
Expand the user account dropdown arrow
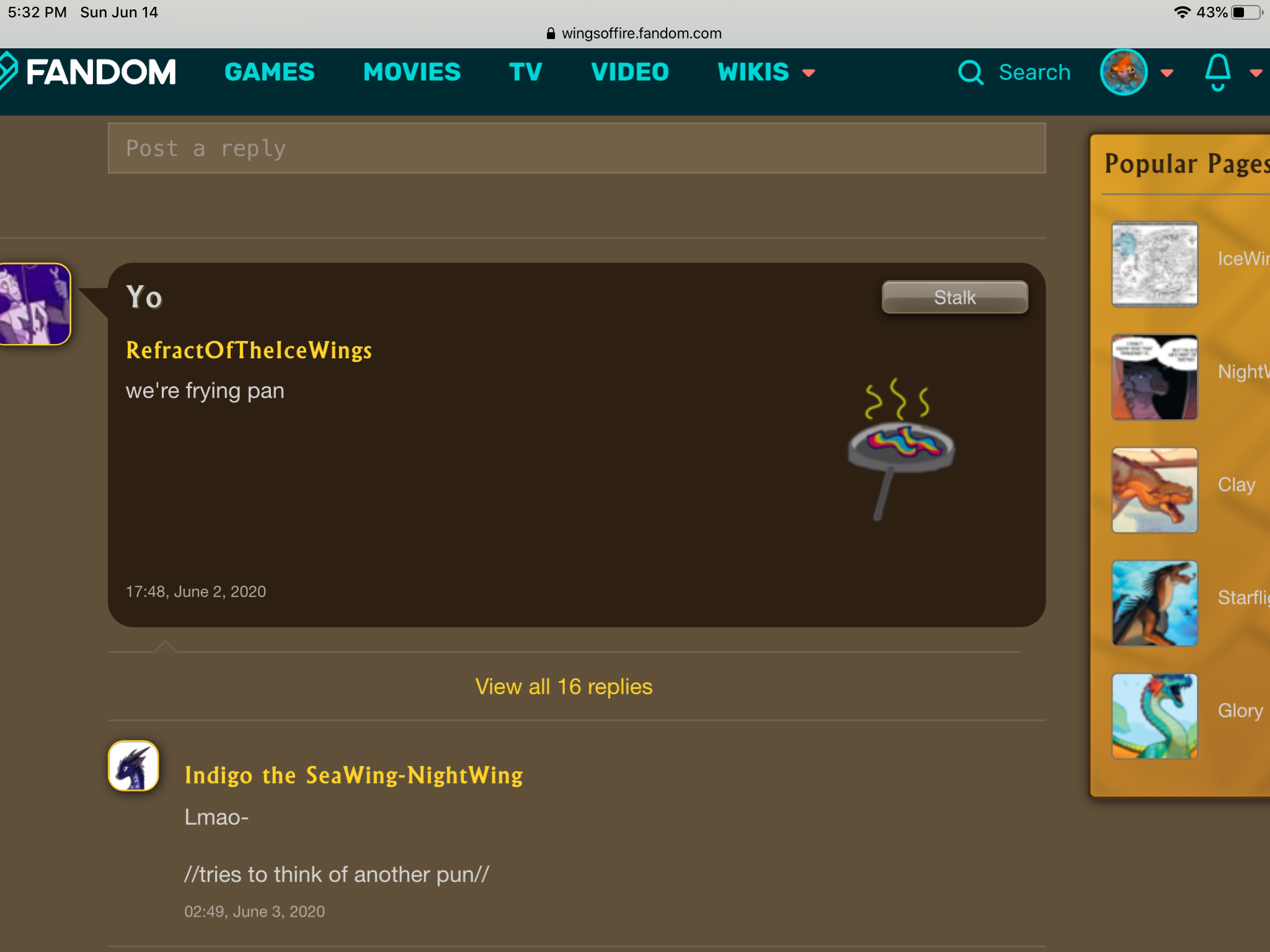click(x=1166, y=73)
